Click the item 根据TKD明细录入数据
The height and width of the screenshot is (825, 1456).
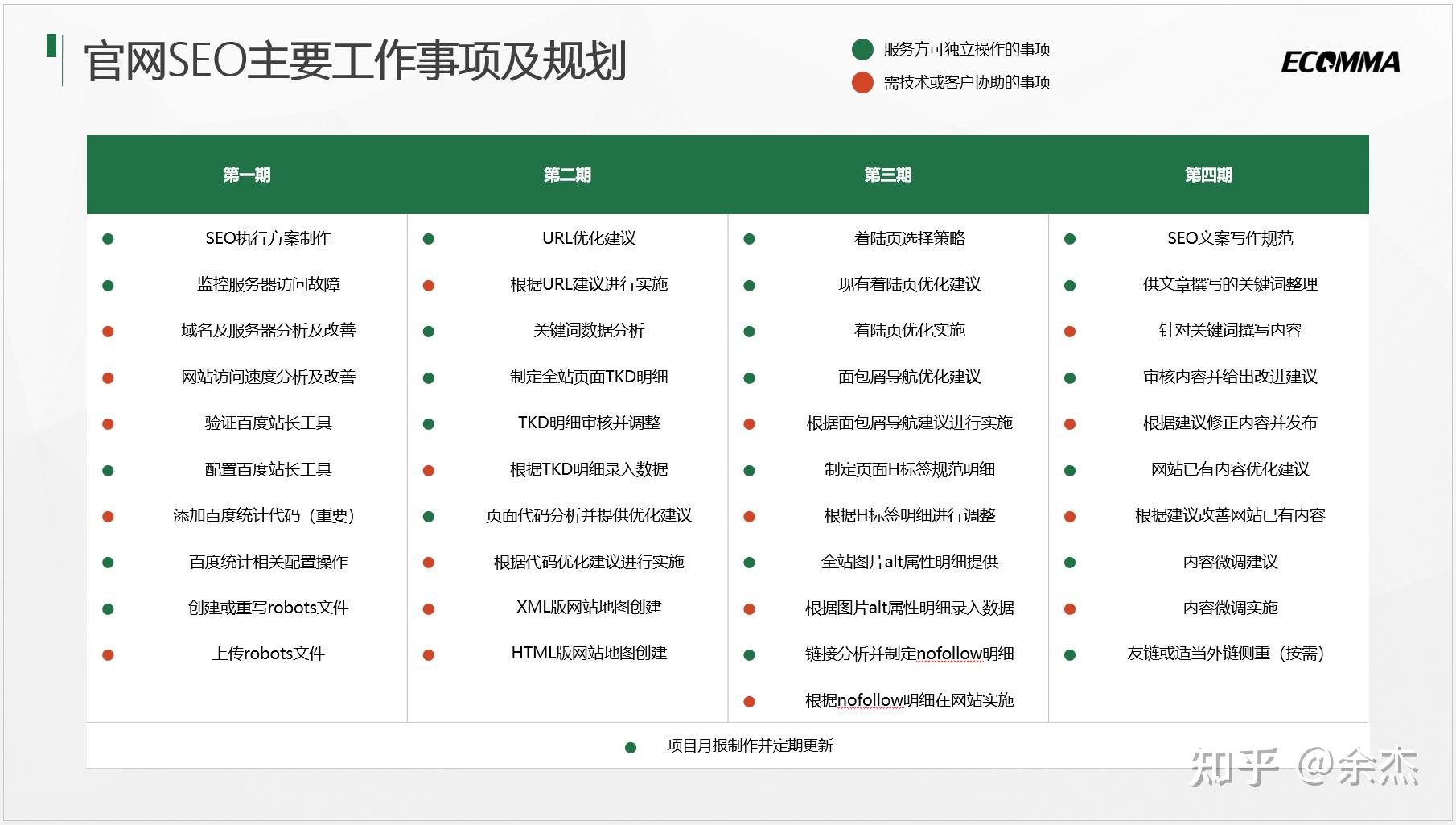click(x=590, y=469)
